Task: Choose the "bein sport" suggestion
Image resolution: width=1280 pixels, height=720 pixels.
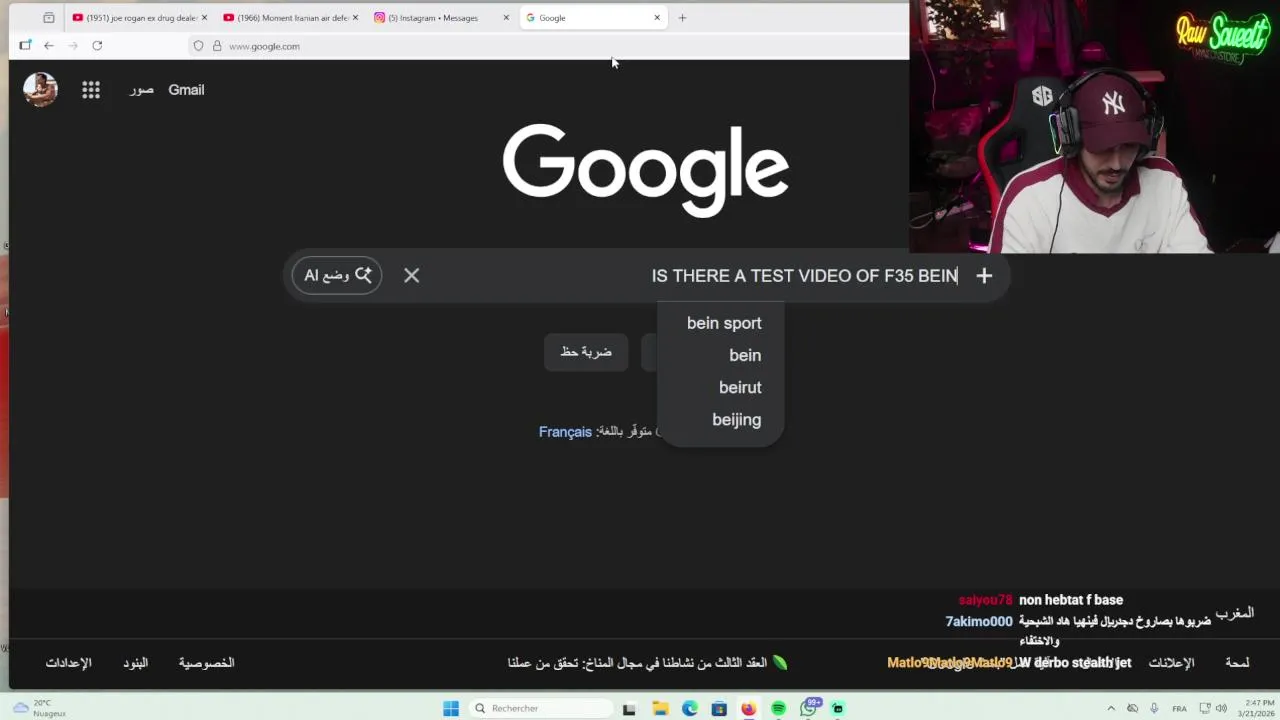Action: [x=724, y=323]
